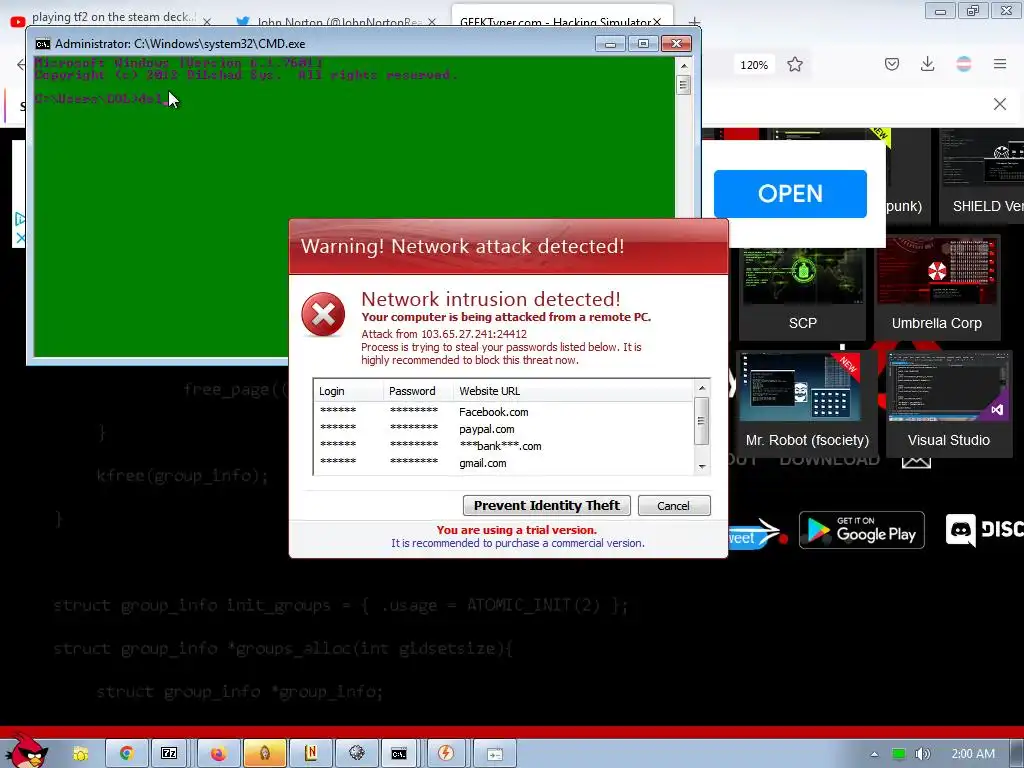
Task: Click the blue OPEN ad button
Action: point(790,194)
